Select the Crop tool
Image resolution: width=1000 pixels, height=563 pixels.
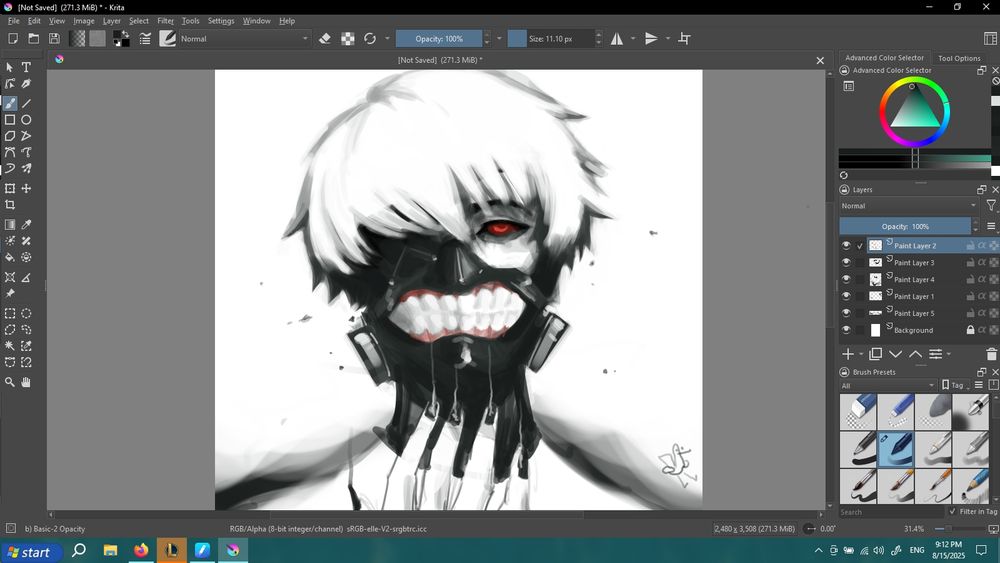pos(10,205)
